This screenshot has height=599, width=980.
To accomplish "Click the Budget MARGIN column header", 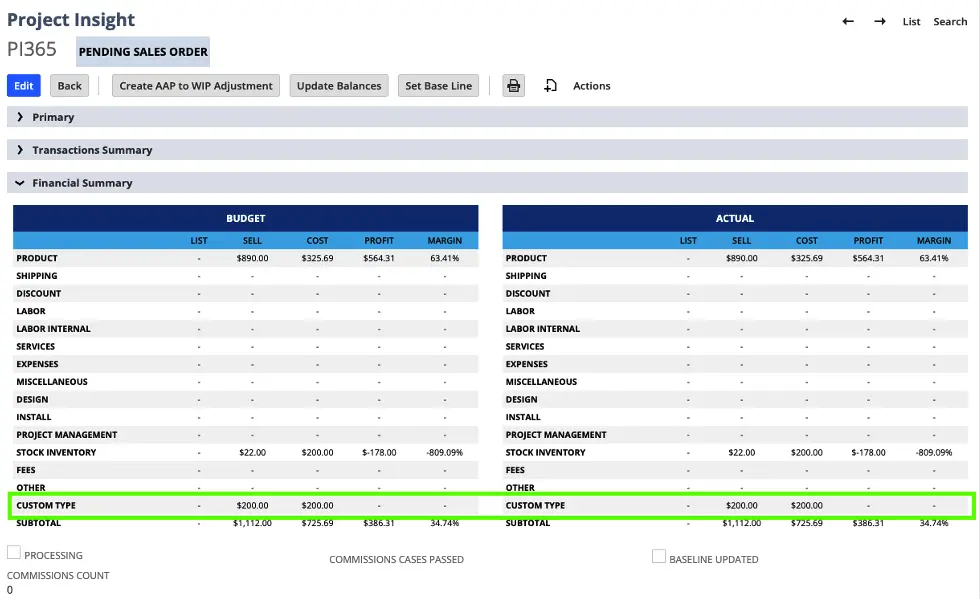I will click(444, 241).
